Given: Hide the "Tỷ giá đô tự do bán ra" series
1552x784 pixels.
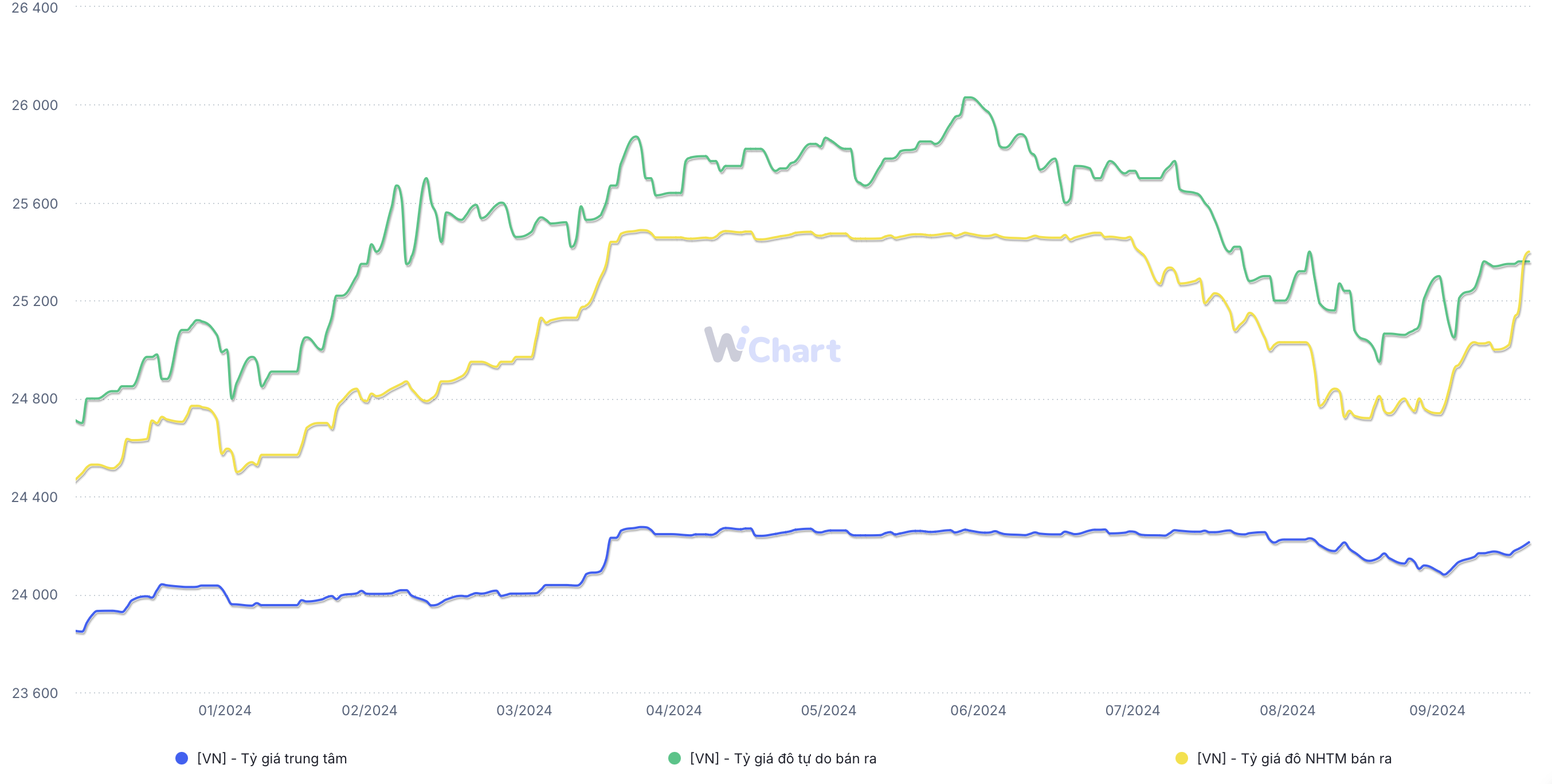Looking at the screenshot, I should 783,758.
